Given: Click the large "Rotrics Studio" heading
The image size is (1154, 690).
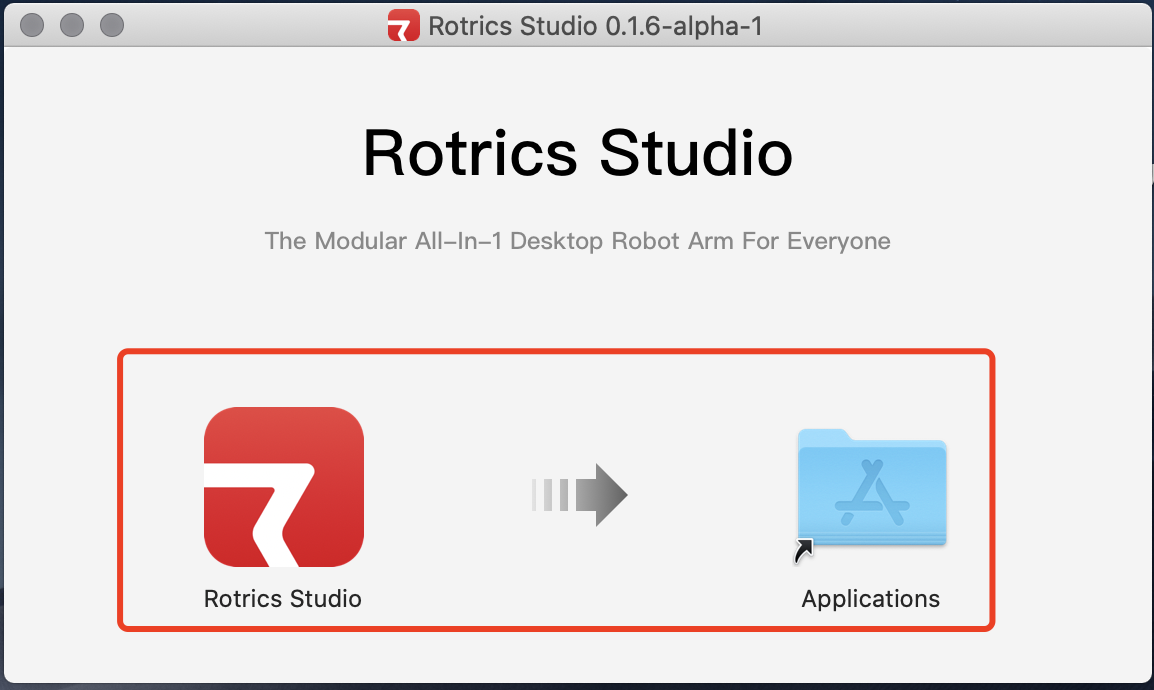Looking at the screenshot, I should click(578, 154).
